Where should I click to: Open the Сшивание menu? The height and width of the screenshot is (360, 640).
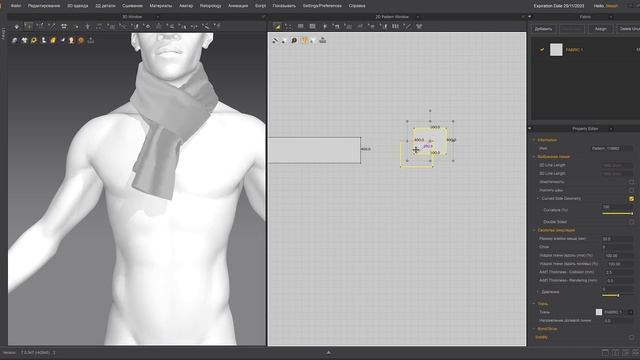pos(132,6)
